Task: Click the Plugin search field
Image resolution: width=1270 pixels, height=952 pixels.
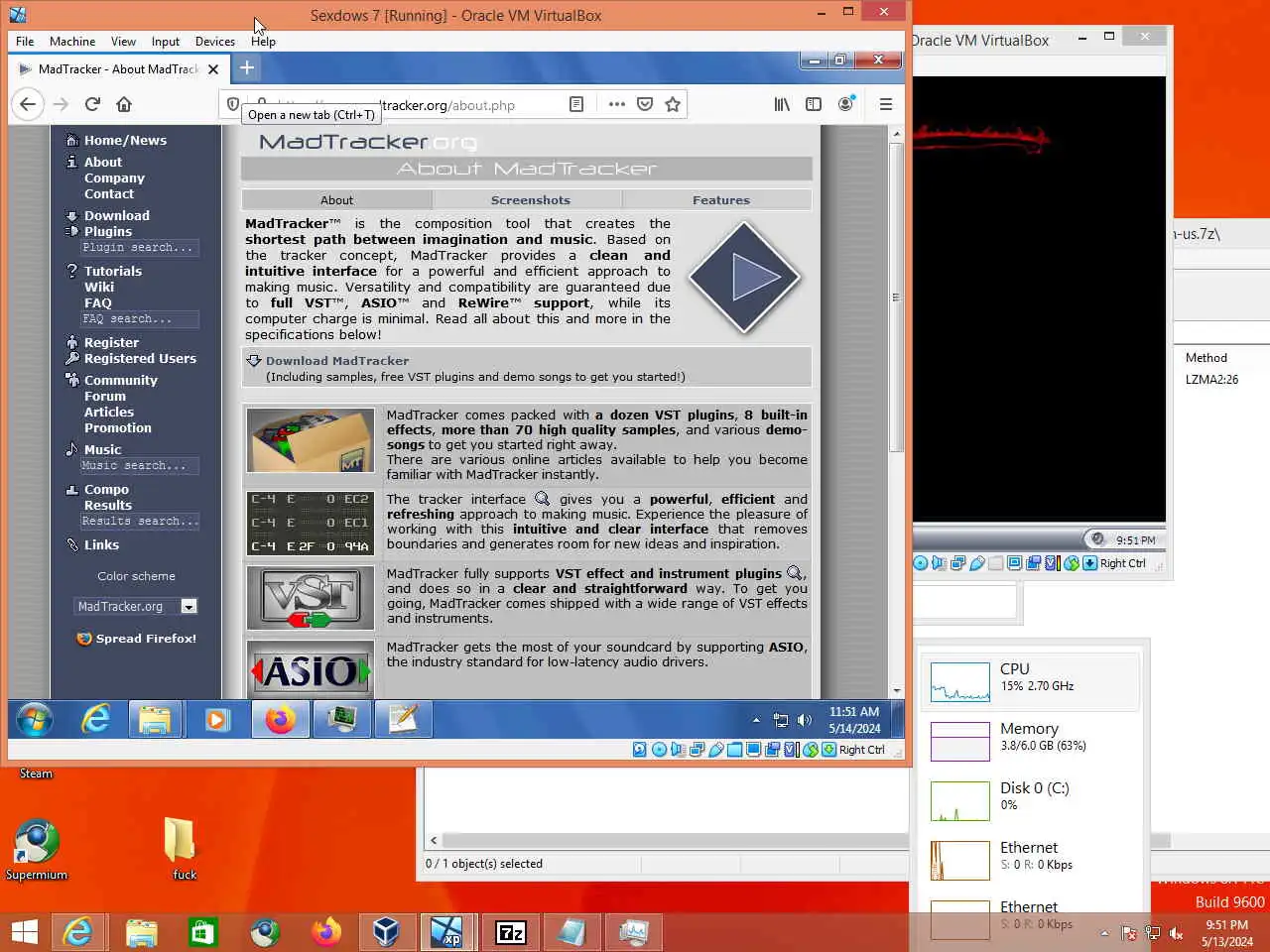Action: pyautogui.click(x=139, y=247)
